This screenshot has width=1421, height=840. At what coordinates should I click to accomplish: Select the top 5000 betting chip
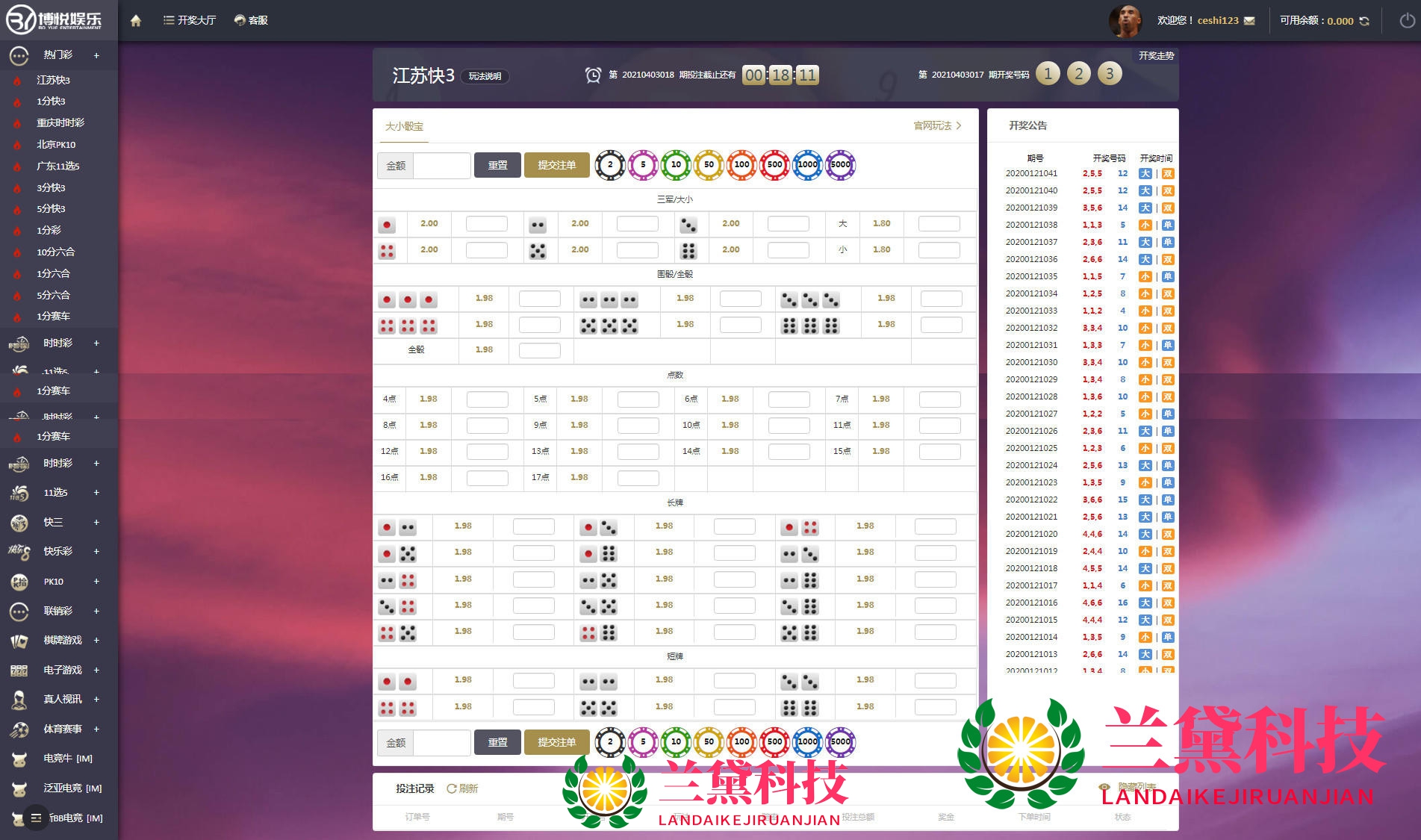pyautogui.click(x=840, y=165)
